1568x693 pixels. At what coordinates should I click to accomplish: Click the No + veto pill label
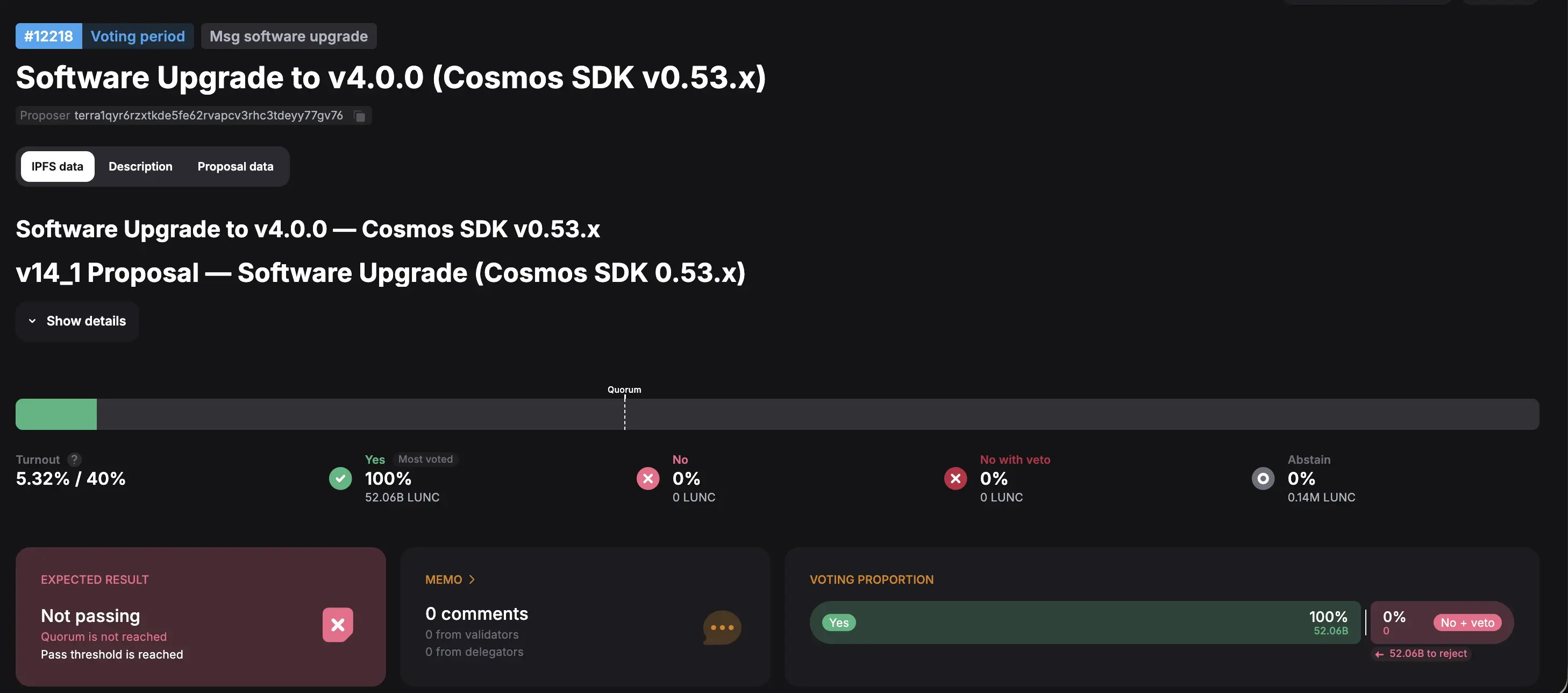(x=1467, y=623)
